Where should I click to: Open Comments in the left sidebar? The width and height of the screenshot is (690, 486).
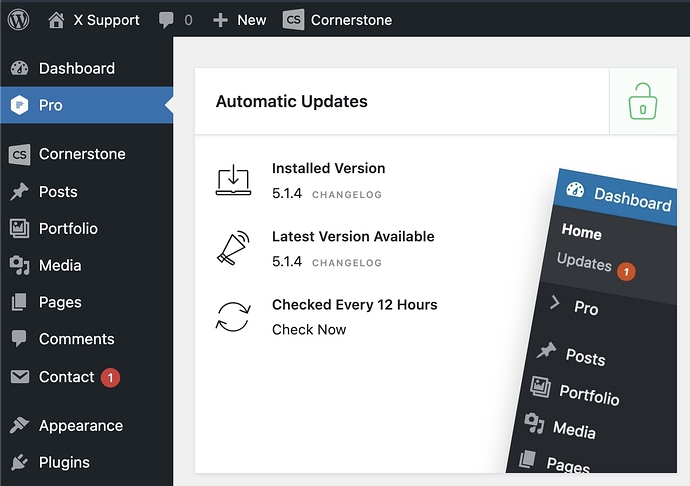[x=77, y=339]
